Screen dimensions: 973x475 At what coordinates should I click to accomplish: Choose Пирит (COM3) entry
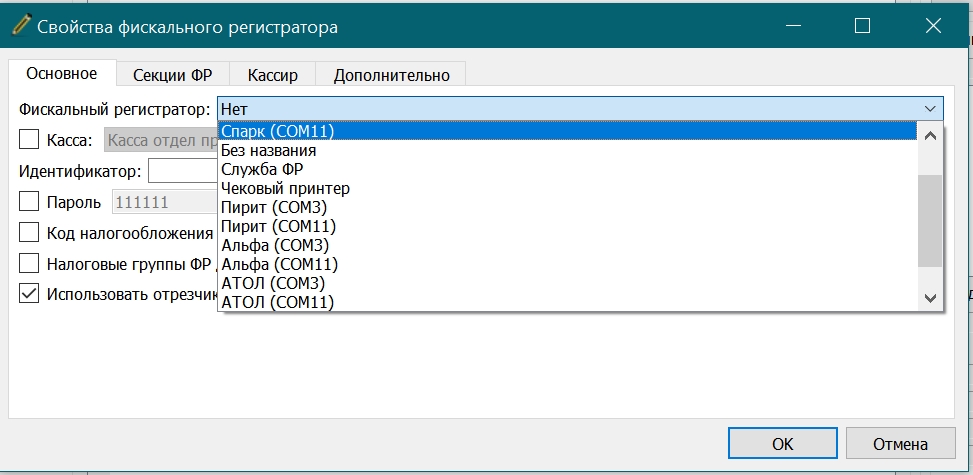pos(567,207)
